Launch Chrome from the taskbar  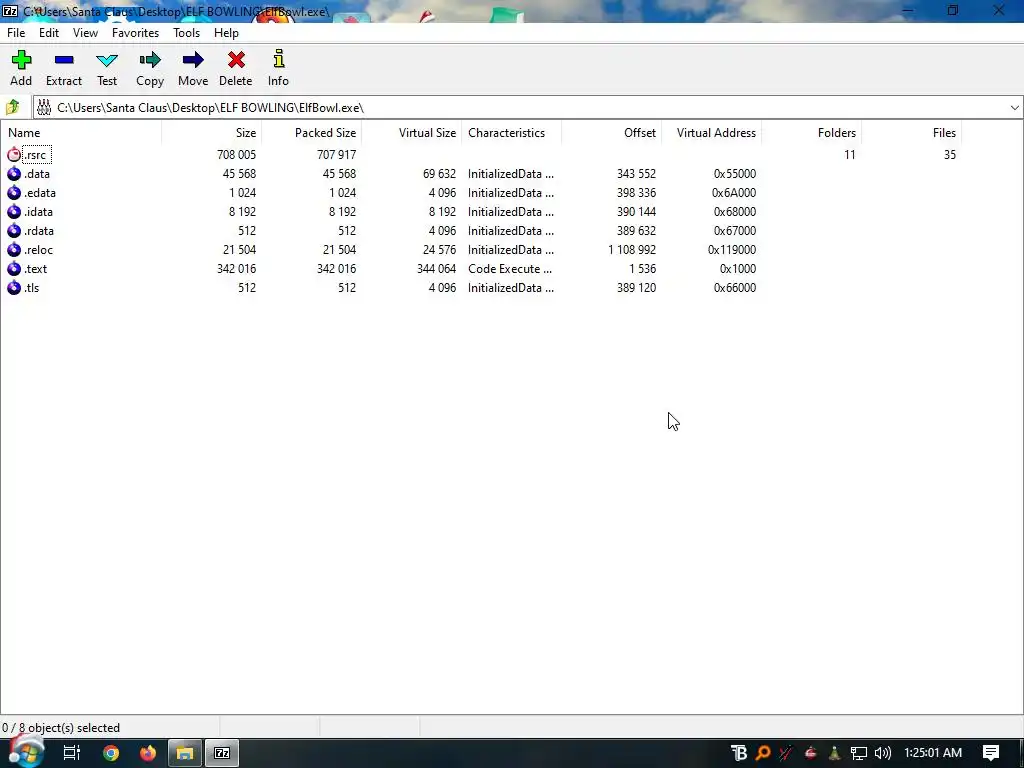click(111, 753)
